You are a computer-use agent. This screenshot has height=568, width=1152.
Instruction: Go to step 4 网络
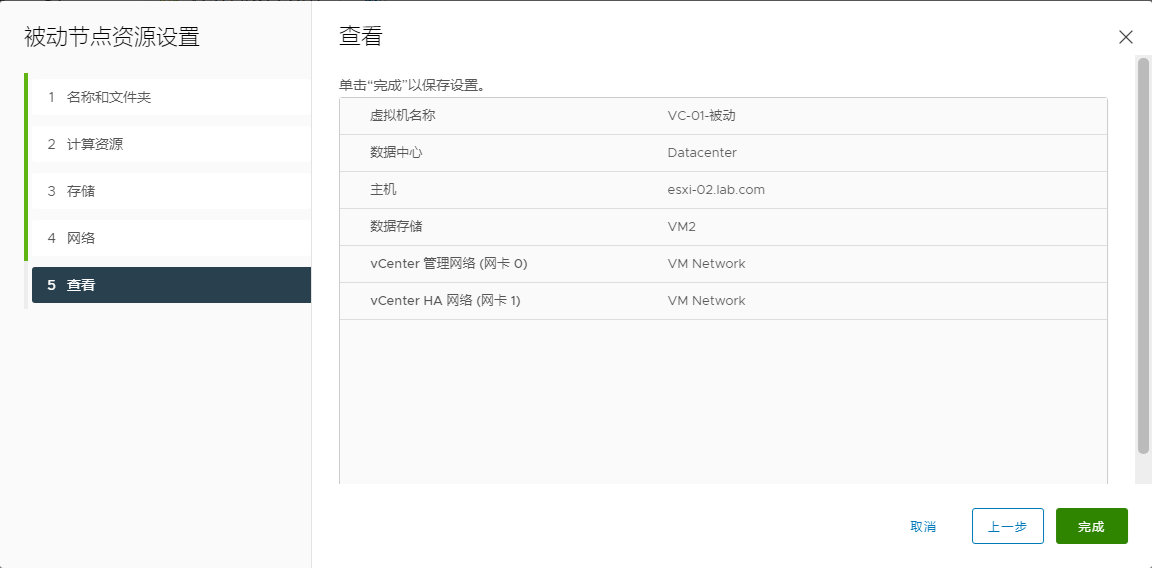coord(171,238)
